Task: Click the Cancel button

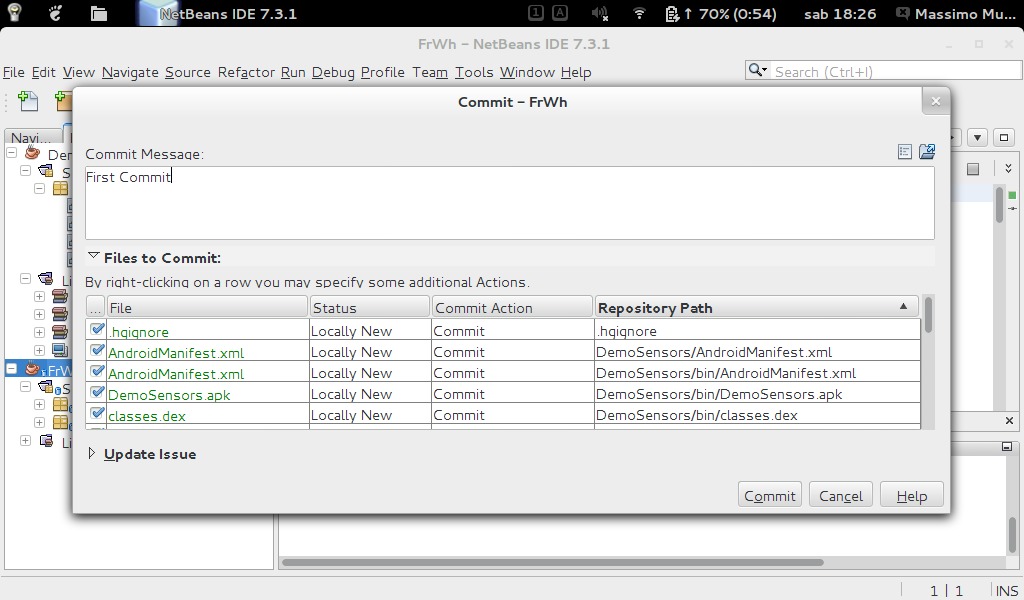Action: click(840, 496)
